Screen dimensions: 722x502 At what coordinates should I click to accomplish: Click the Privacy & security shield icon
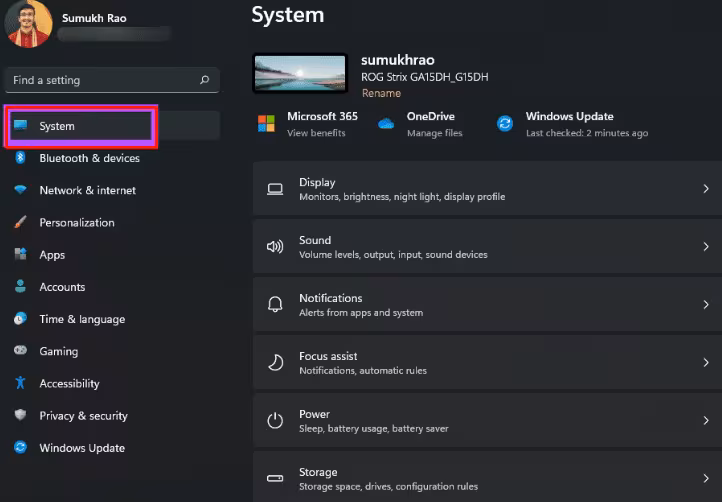[20, 415]
